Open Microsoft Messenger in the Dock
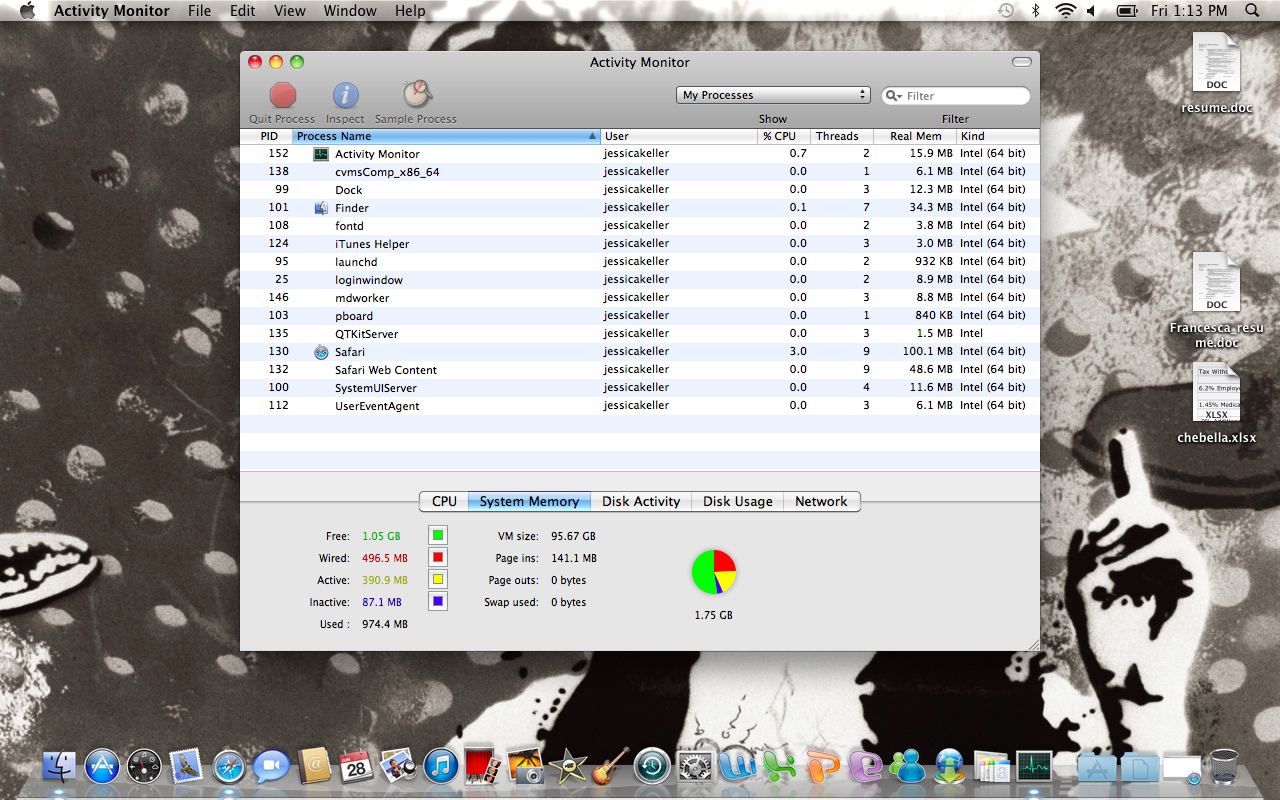Image resolution: width=1280 pixels, height=800 pixels. [907, 767]
